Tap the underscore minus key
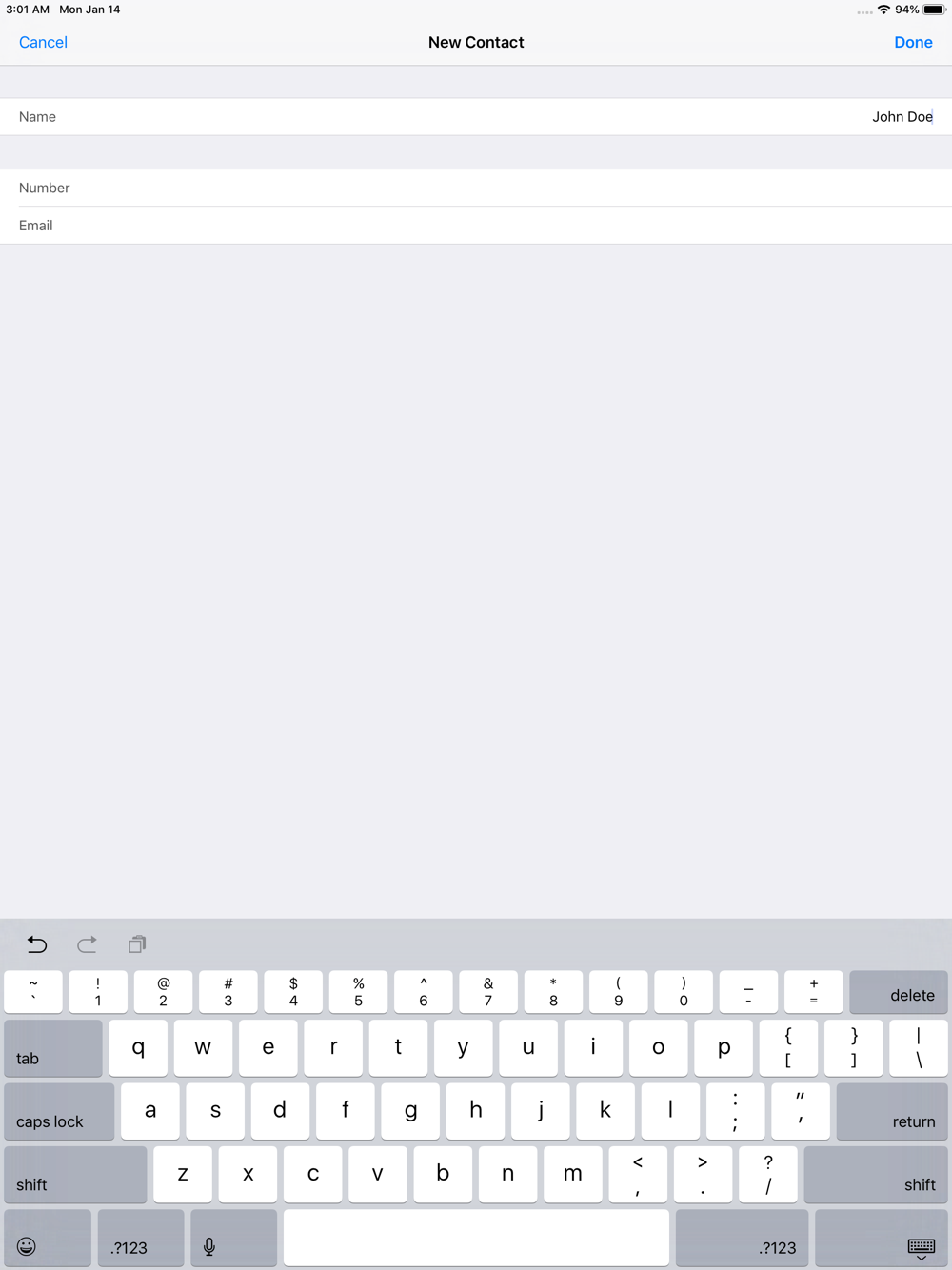The height and width of the screenshot is (1270, 952). pyautogui.click(x=748, y=992)
